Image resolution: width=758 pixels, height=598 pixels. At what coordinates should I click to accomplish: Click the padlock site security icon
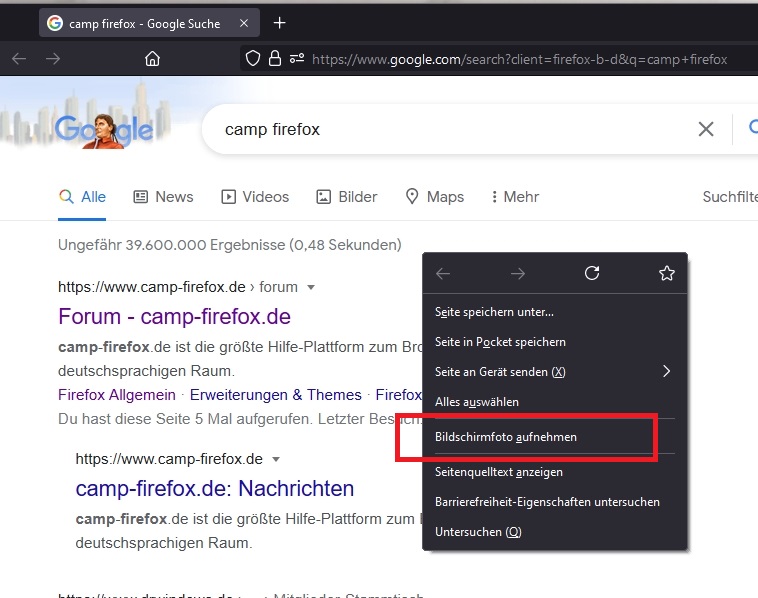275,59
